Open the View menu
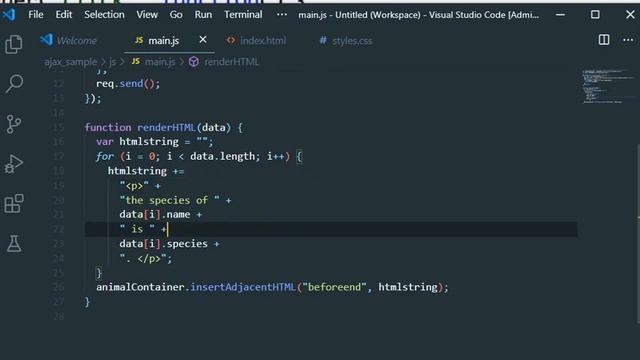The image size is (640, 360). coord(147,15)
